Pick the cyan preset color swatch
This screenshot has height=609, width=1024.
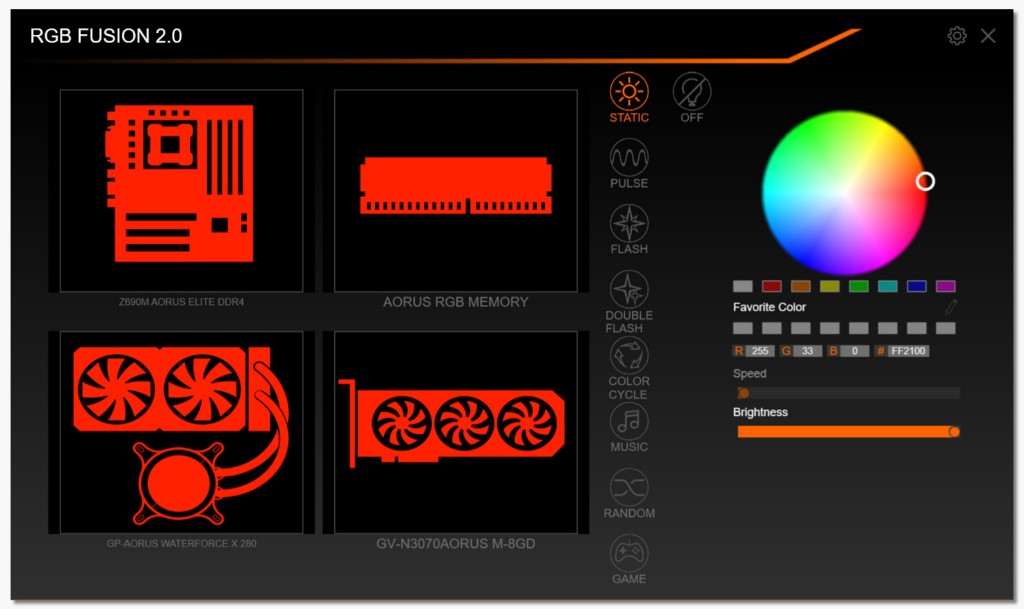point(888,286)
